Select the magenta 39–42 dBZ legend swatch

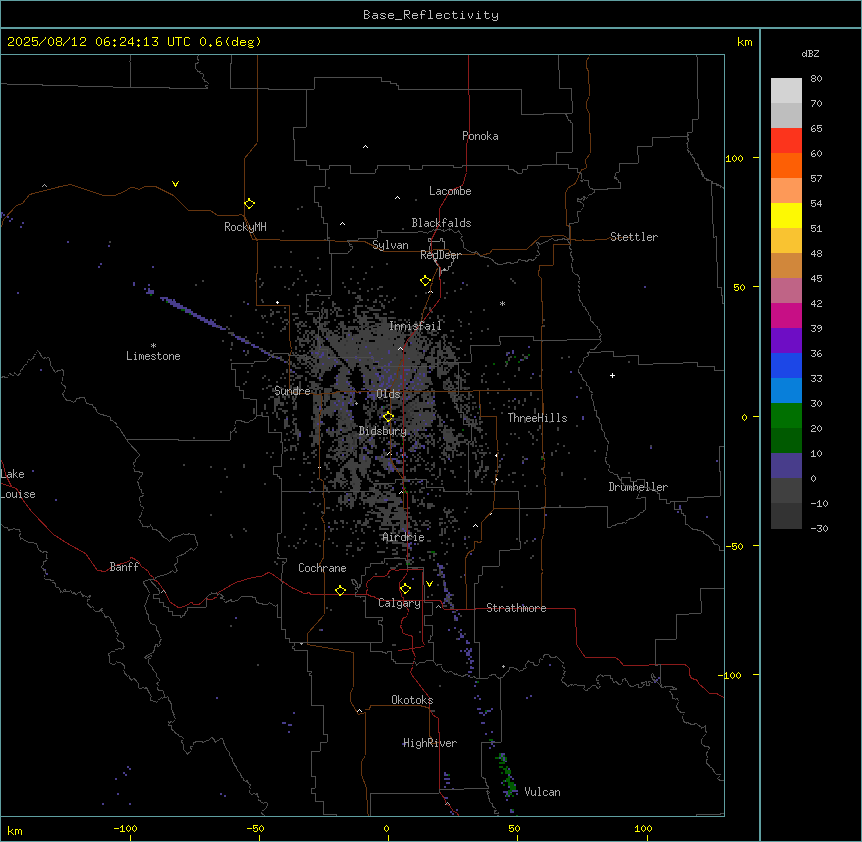(786, 315)
